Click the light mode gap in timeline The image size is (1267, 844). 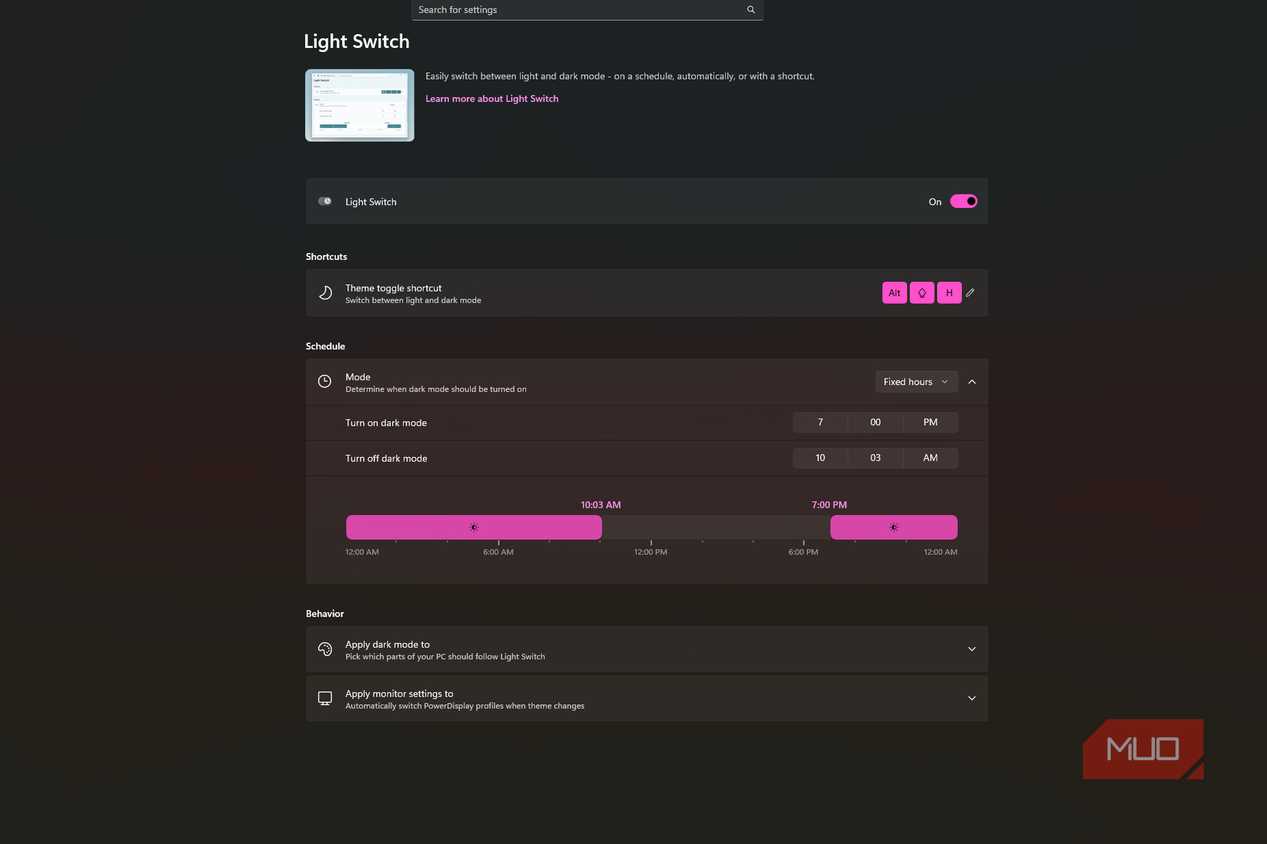click(x=716, y=527)
